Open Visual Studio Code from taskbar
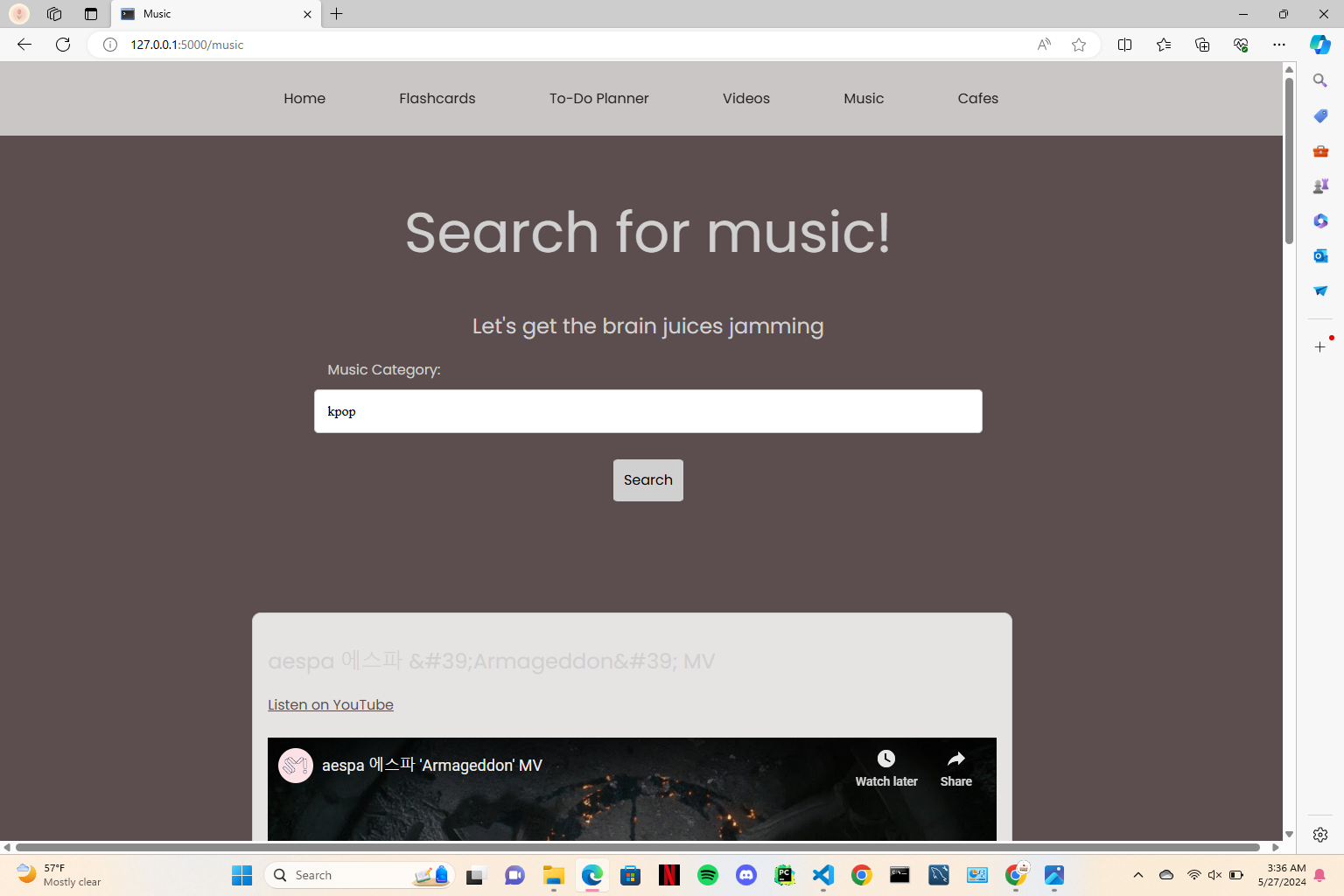Image resolution: width=1344 pixels, height=896 pixels. [823, 875]
